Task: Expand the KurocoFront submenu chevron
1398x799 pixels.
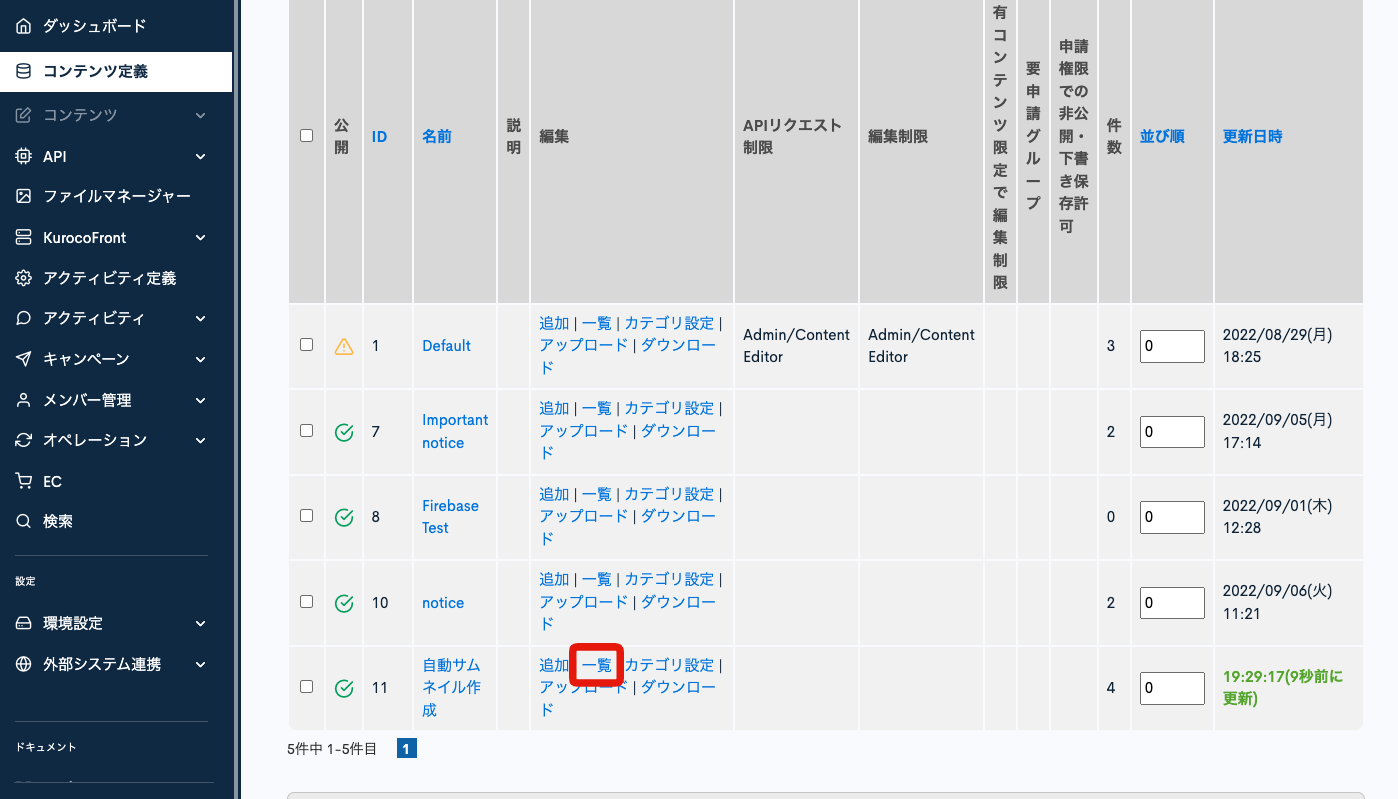Action: point(201,238)
